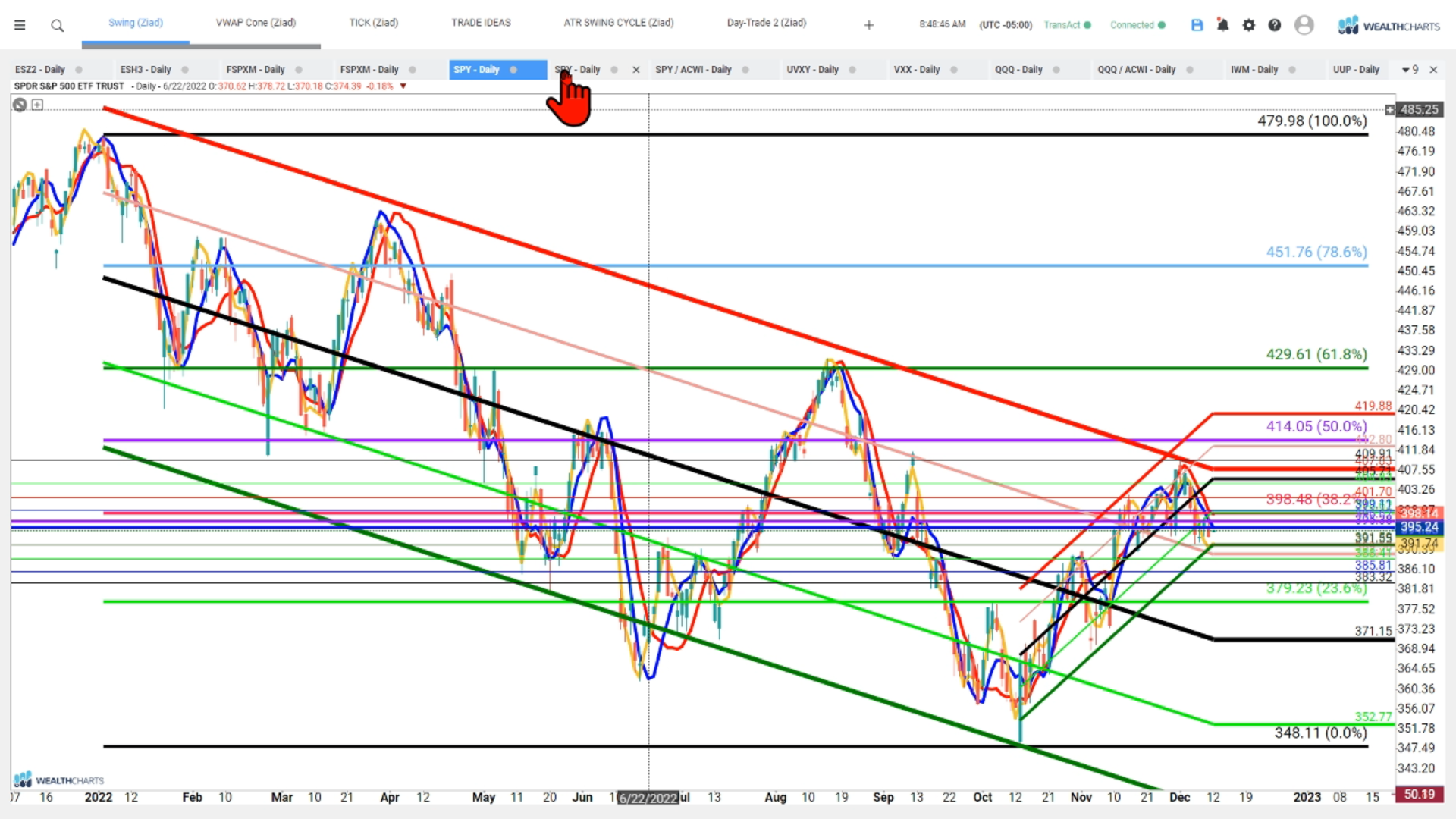Select QQQ / ACWI - Daily chart tab
Screen dimensions: 1456x819
pos(1136,70)
